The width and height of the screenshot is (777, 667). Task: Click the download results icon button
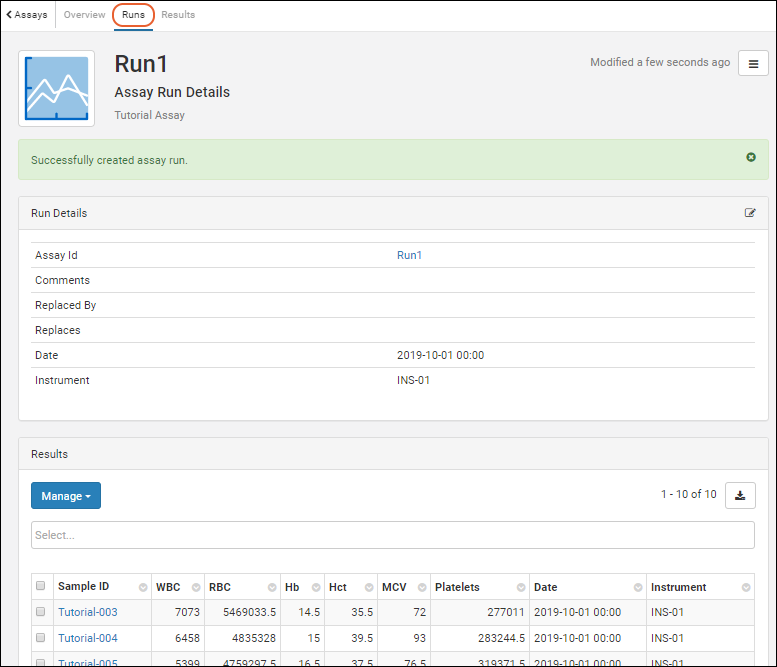coord(740,495)
